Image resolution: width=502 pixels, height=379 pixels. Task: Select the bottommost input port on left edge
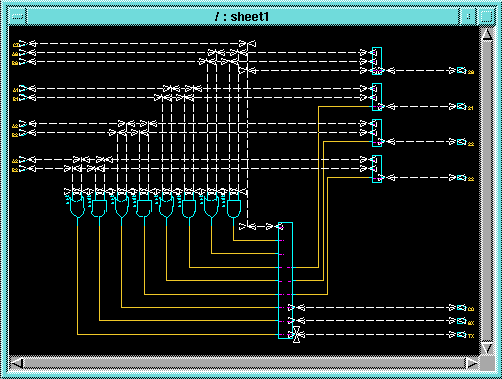point(22,169)
